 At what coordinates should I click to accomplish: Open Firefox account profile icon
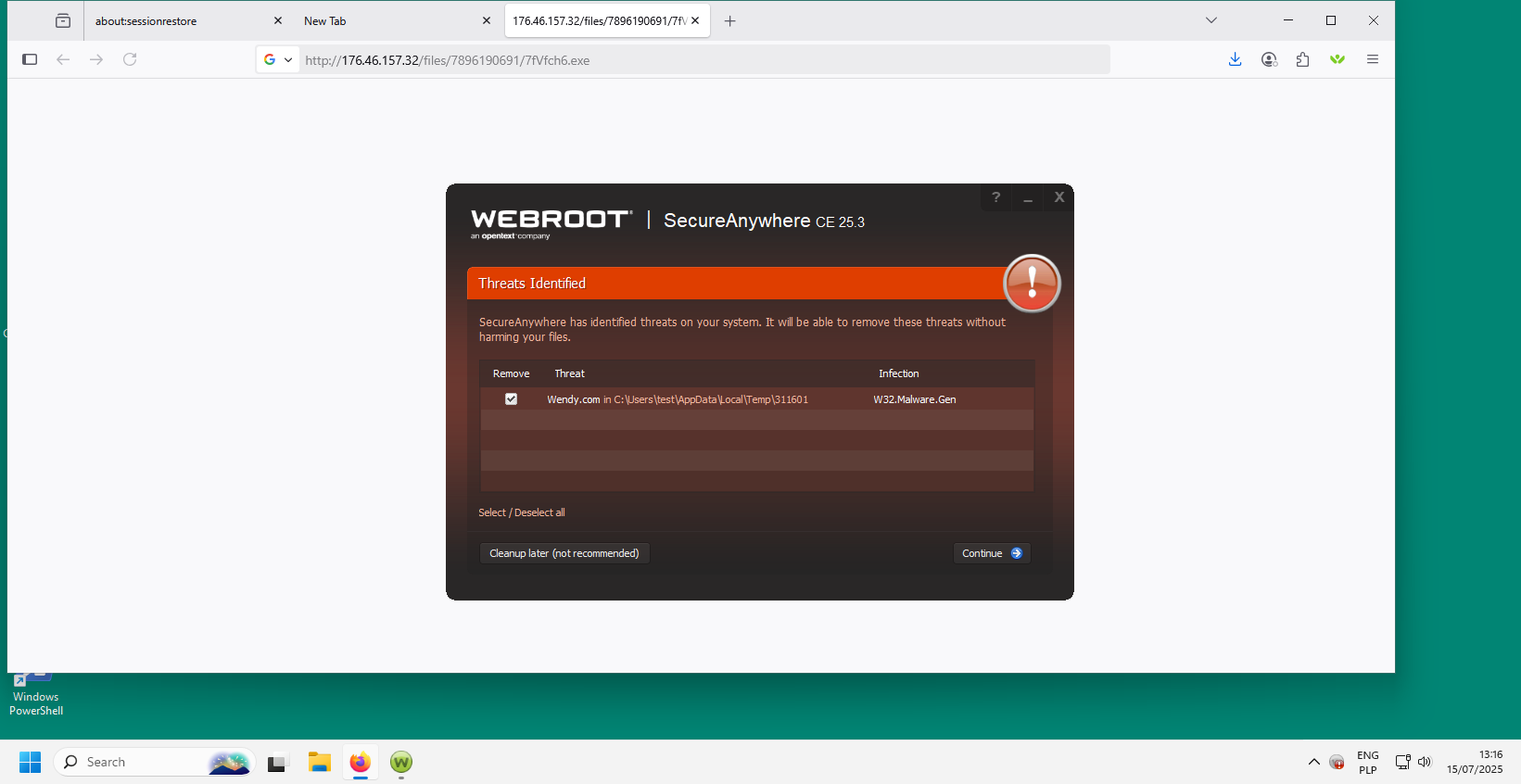coord(1269,59)
